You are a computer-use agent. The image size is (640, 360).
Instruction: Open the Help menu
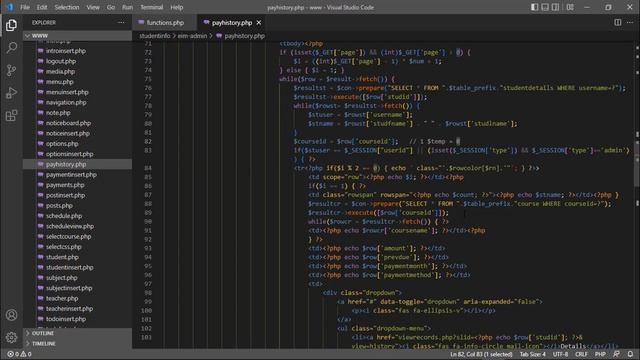pos(176,7)
